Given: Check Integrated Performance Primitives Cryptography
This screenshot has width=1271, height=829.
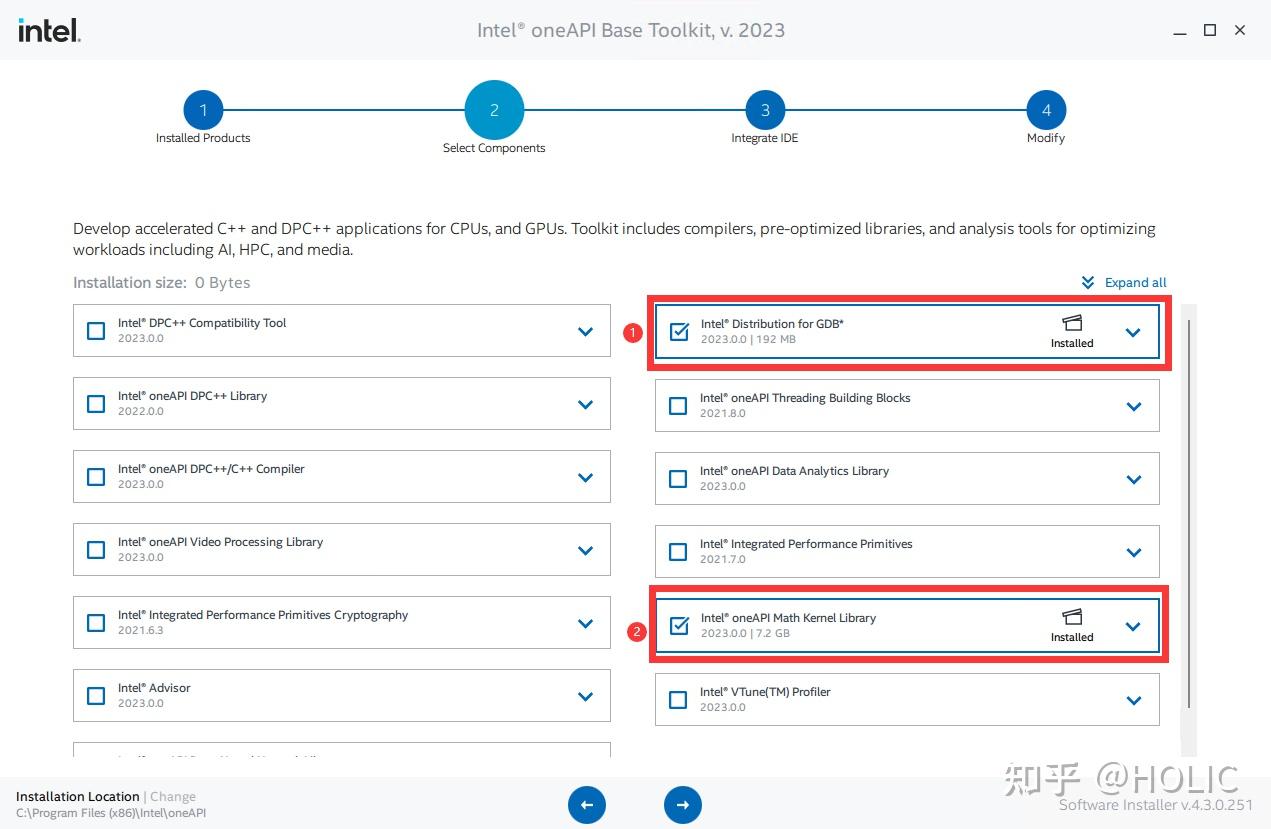Looking at the screenshot, I should (96, 623).
